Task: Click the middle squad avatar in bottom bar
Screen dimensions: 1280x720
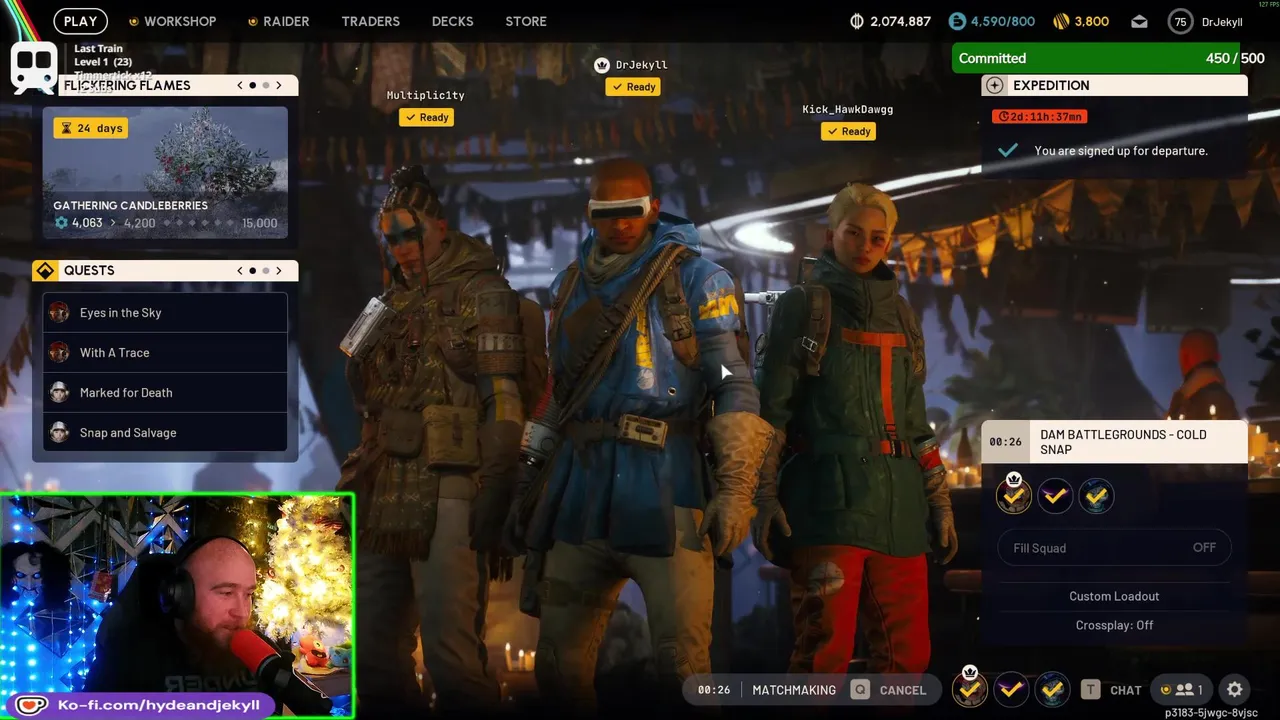Action: pos(1011,689)
